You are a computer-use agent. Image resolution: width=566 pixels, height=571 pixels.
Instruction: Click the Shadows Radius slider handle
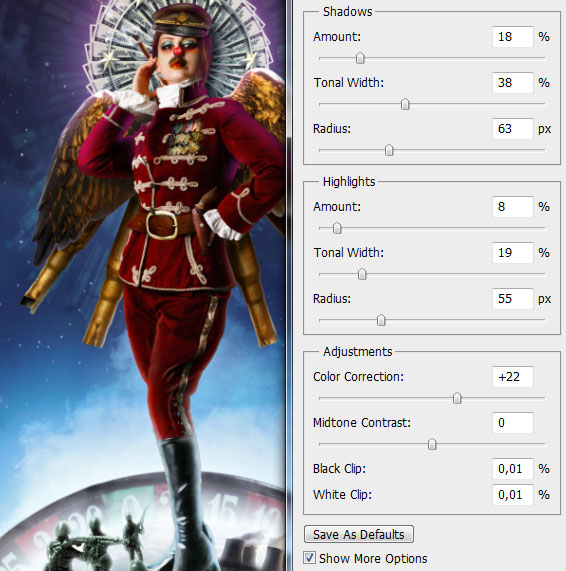coord(389,150)
